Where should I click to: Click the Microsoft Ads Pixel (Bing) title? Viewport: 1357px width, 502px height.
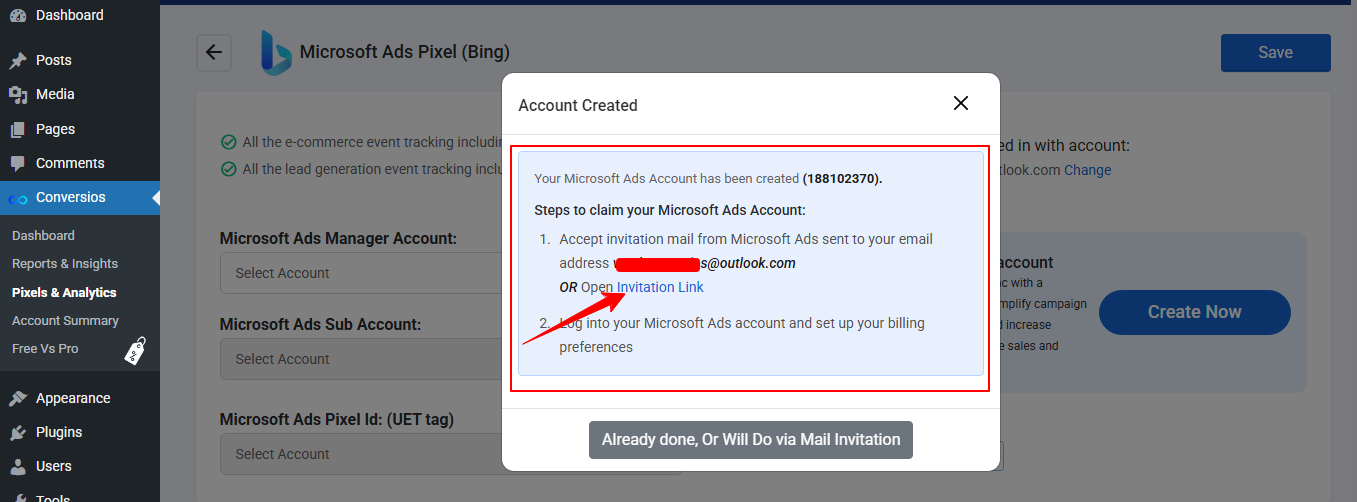coord(405,52)
